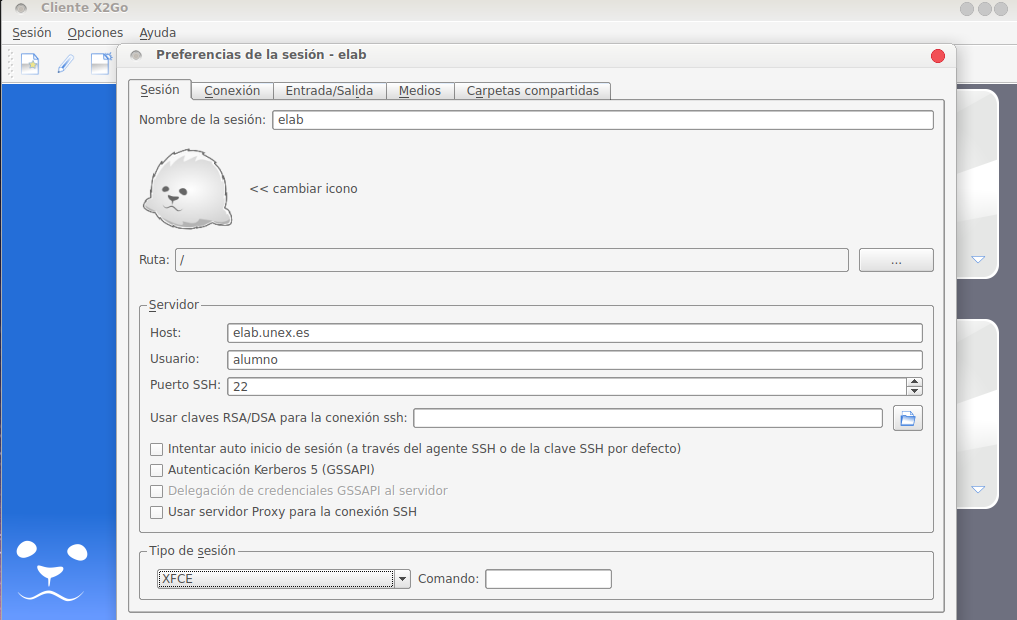Click the Host field containing elab.unex.es
The image size is (1017, 620).
tap(574, 333)
